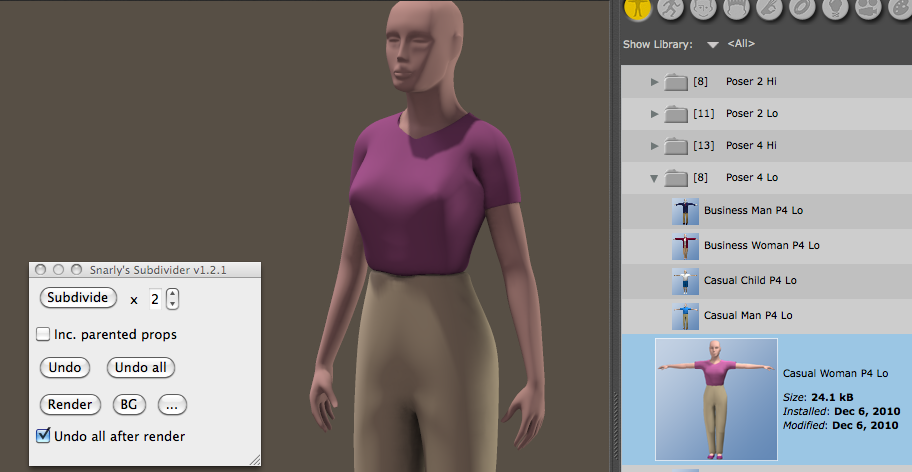Open the Show Library dropdown arrow
Viewport: 912px width, 472px height.
click(x=713, y=45)
